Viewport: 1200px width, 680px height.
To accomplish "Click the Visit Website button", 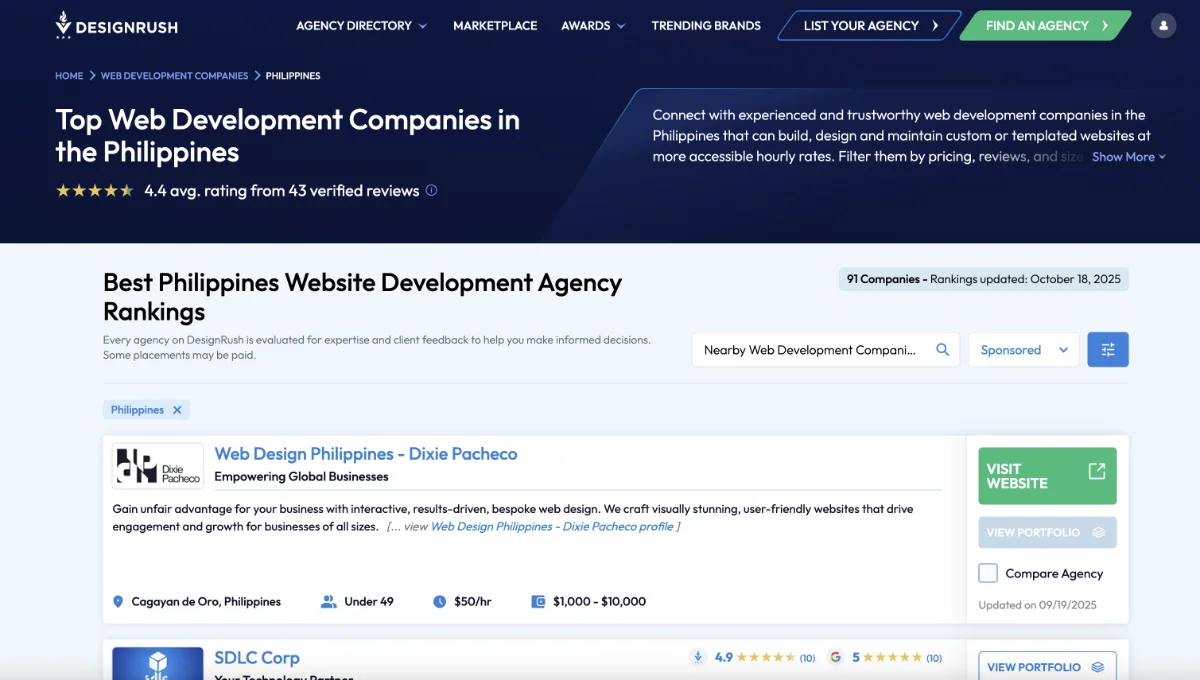I will coord(1046,475).
